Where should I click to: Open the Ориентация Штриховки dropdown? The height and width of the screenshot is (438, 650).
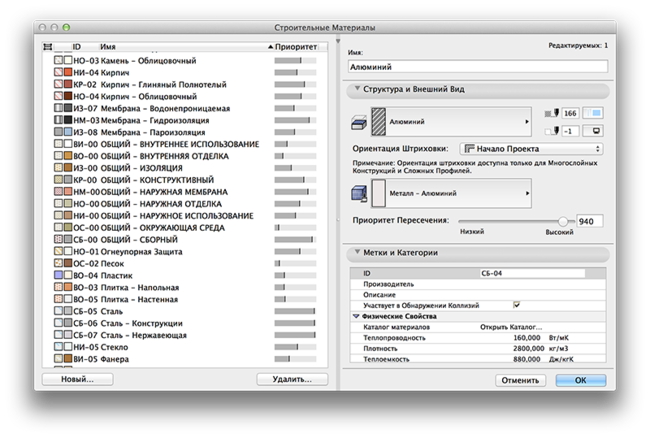(531, 149)
